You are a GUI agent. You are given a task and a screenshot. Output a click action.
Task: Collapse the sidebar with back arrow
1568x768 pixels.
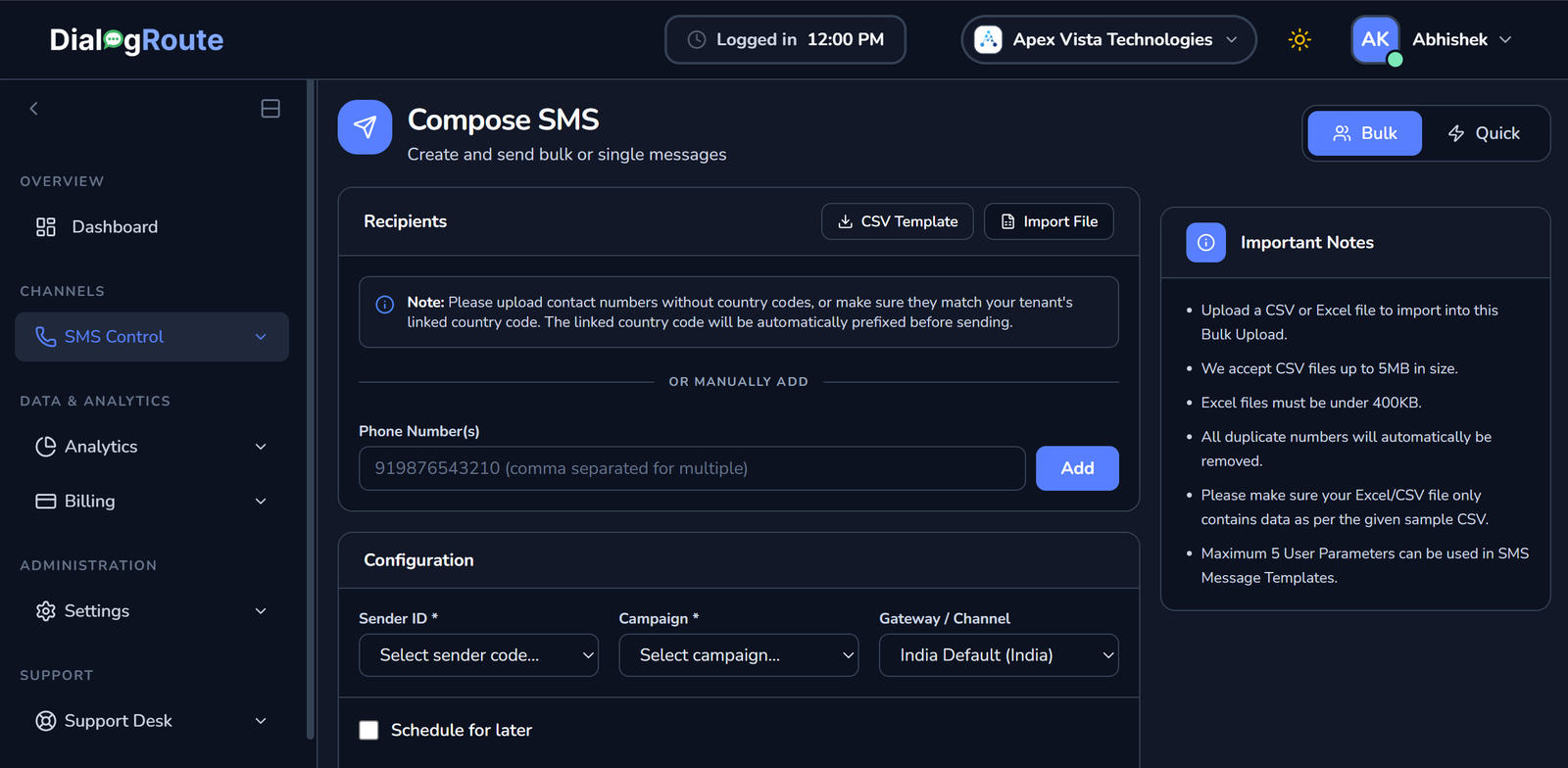34,109
